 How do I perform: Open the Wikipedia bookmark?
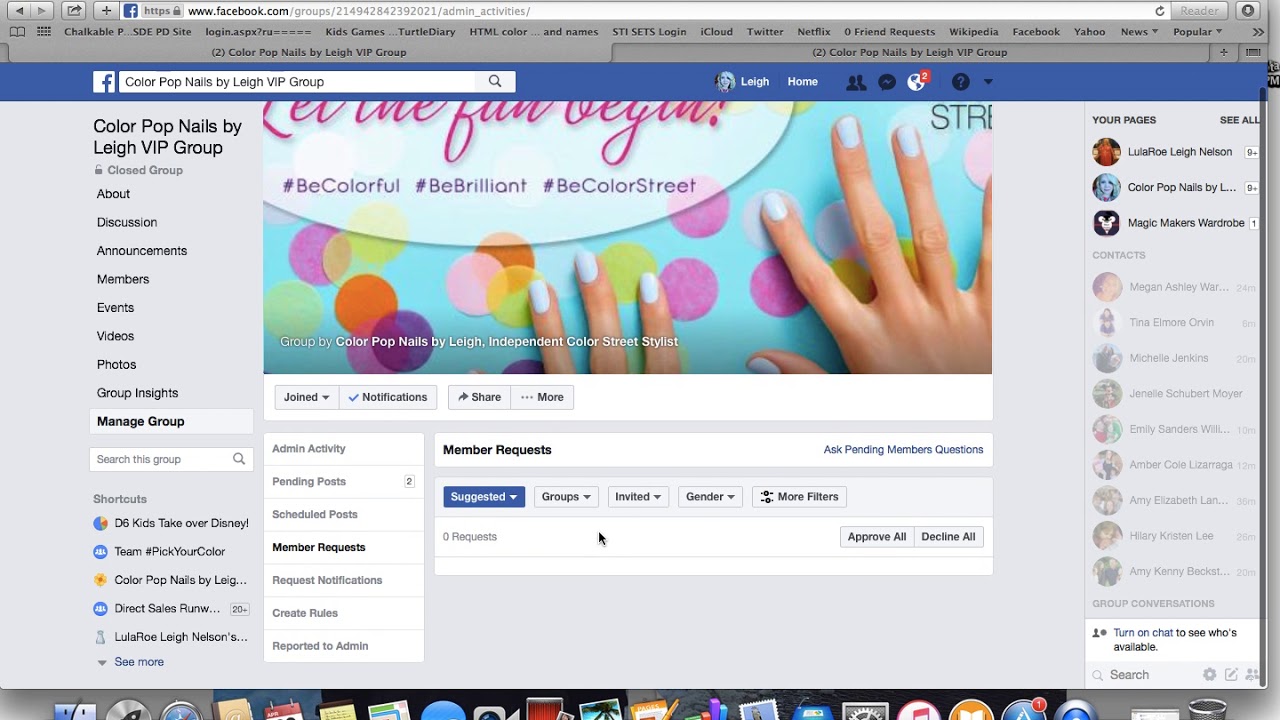click(x=973, y=32)
